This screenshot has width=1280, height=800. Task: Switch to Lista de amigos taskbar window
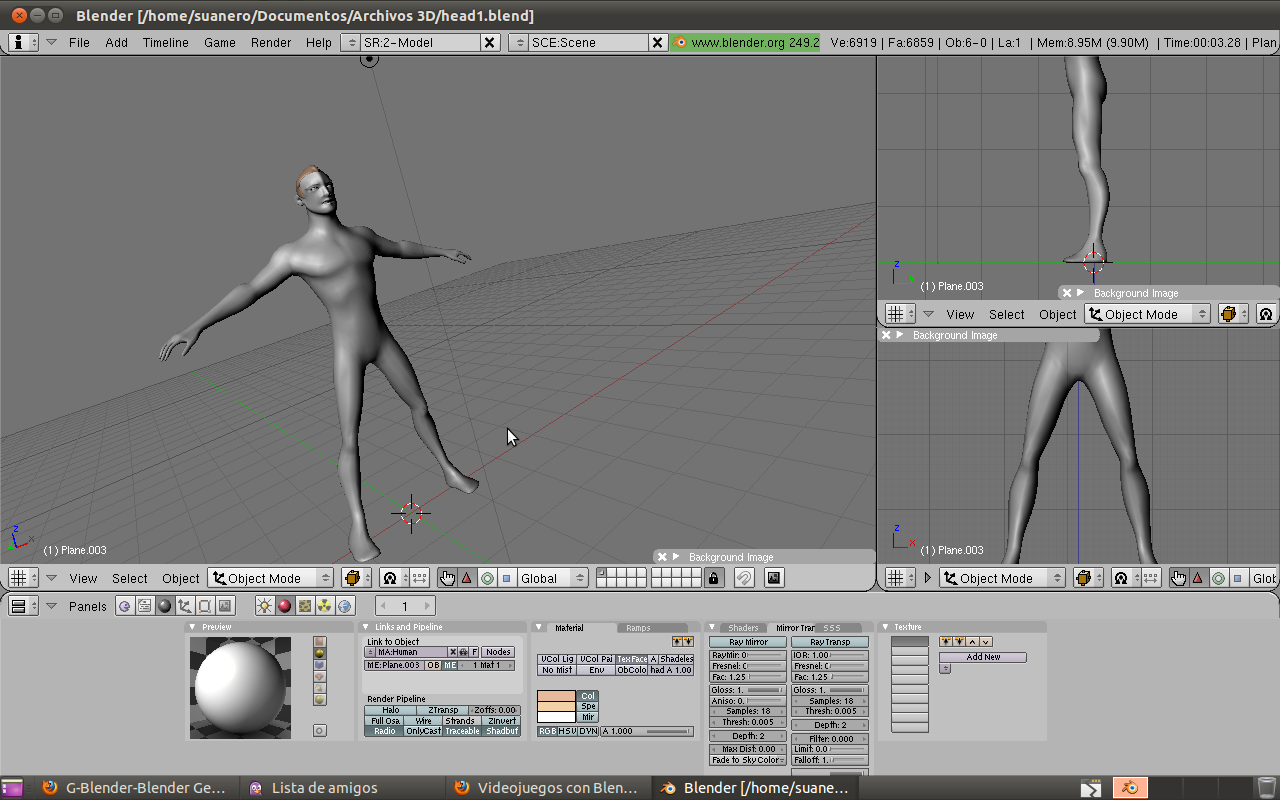tap(324, 788)
